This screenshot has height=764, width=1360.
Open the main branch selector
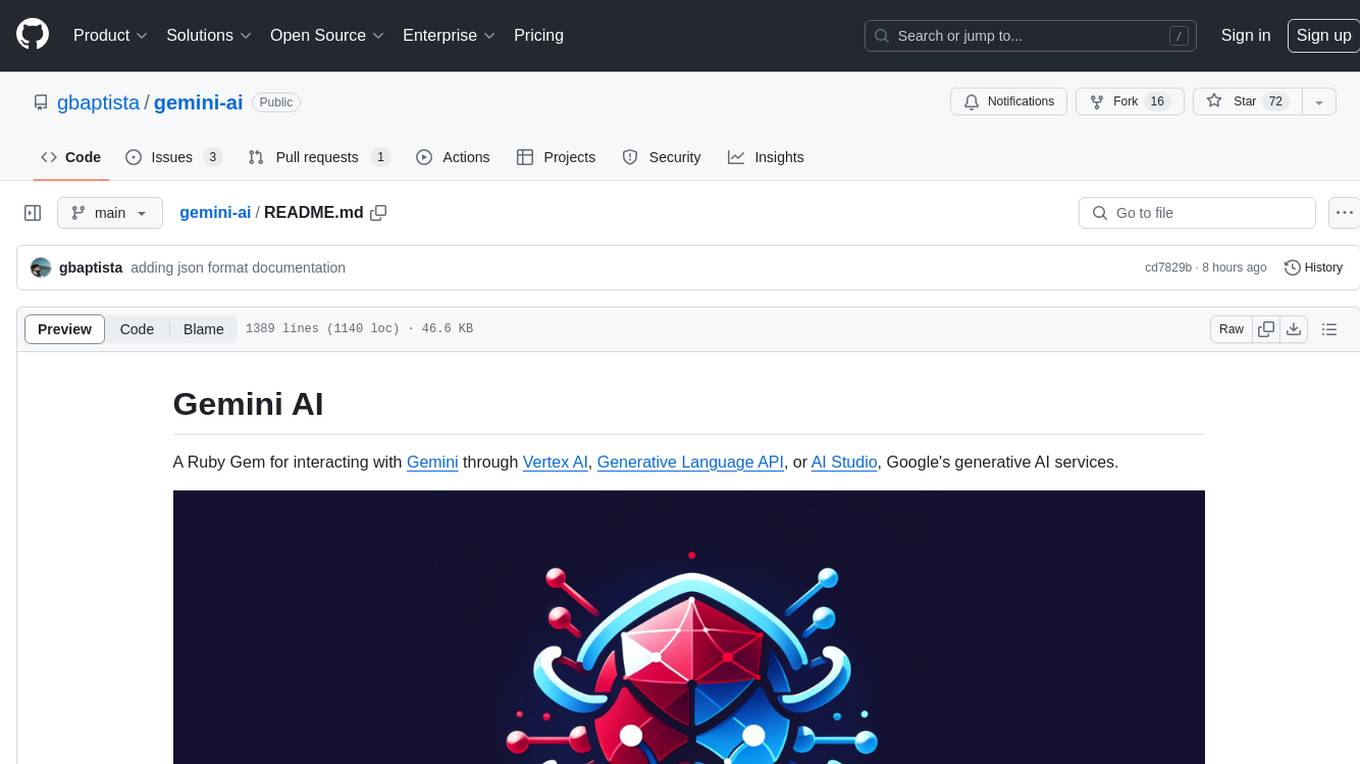[109, 213]
